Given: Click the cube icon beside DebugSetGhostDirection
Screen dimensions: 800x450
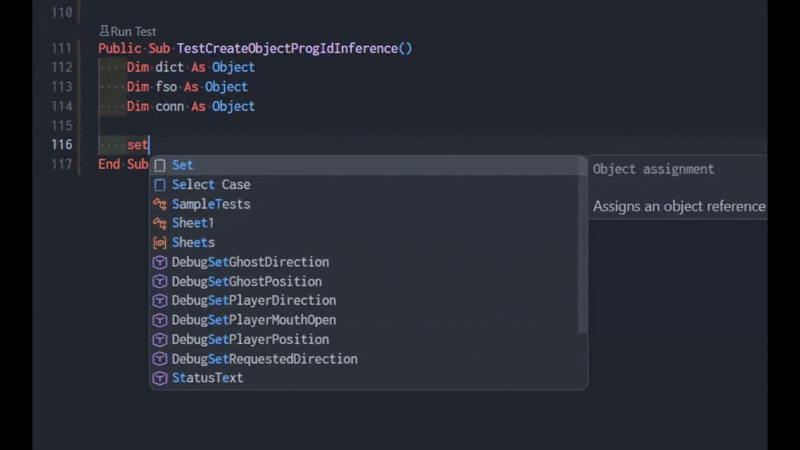Looking at the screenshot, I should (x=160, y=262).
